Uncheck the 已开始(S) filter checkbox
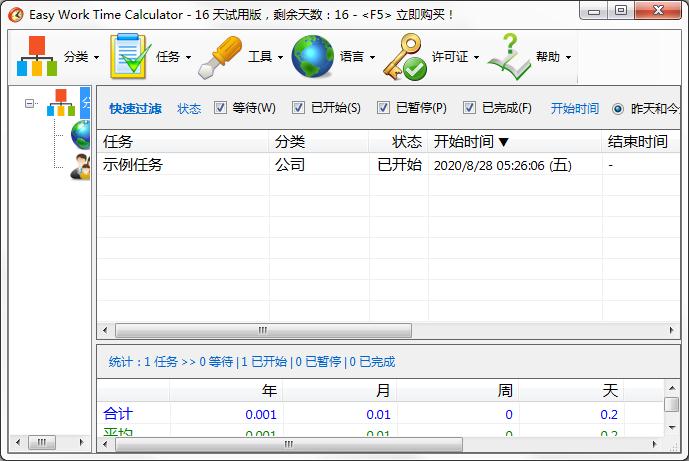 (298, 108)
